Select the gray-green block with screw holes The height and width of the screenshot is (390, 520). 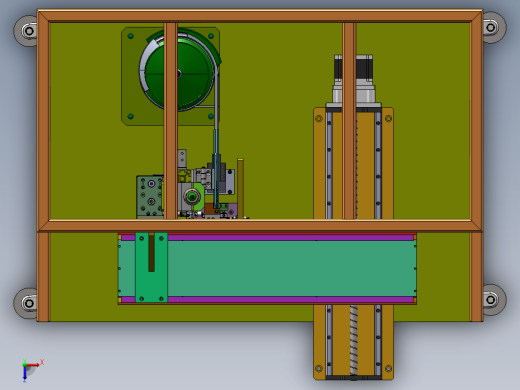pos(150,197)
